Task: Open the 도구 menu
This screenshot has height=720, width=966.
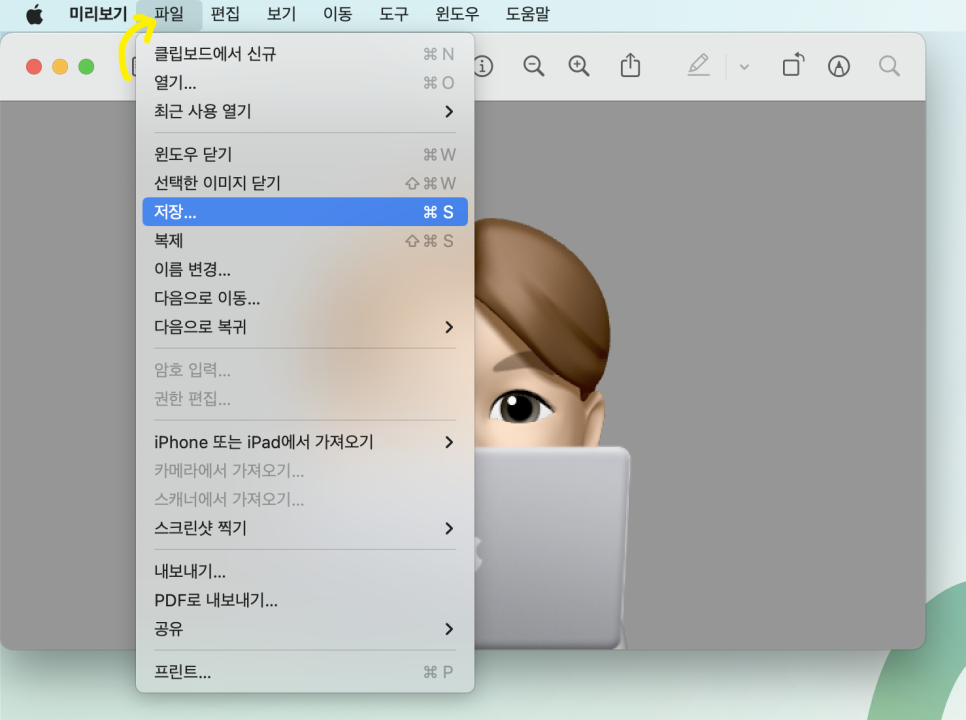Action: [393, 15]
